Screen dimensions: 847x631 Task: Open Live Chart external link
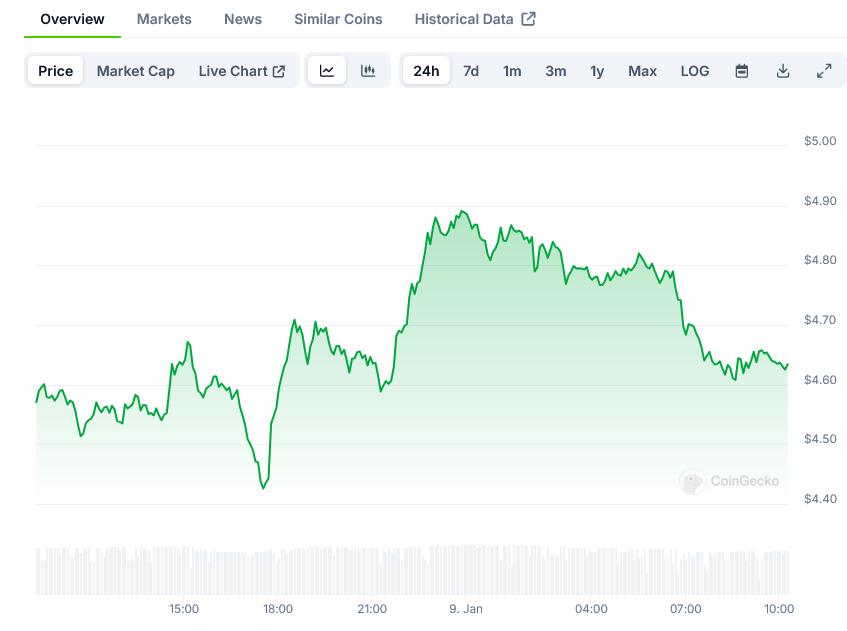(242, 71)
